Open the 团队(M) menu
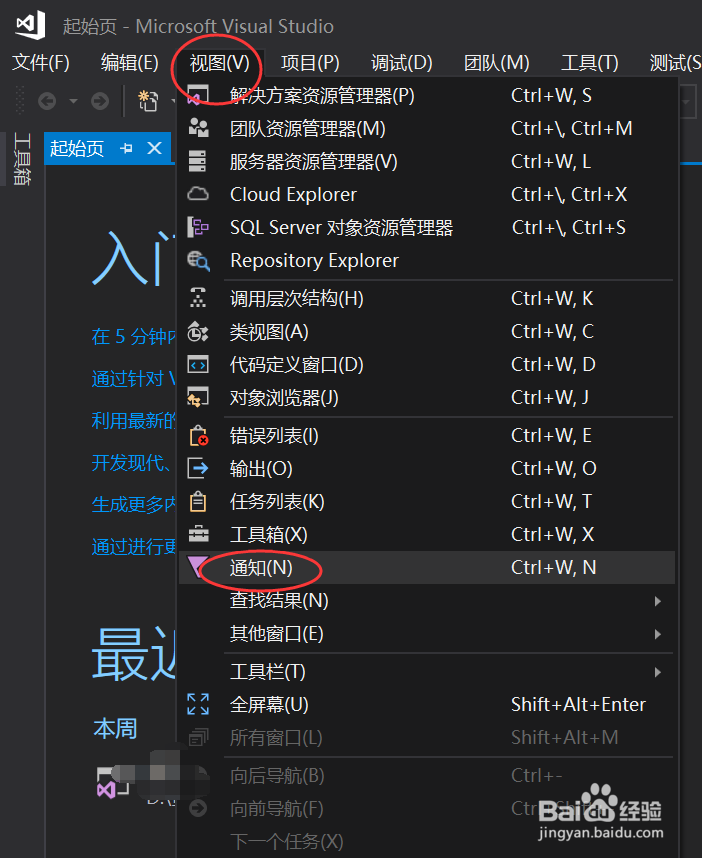702x858 pixels. [x=496, y=62]
